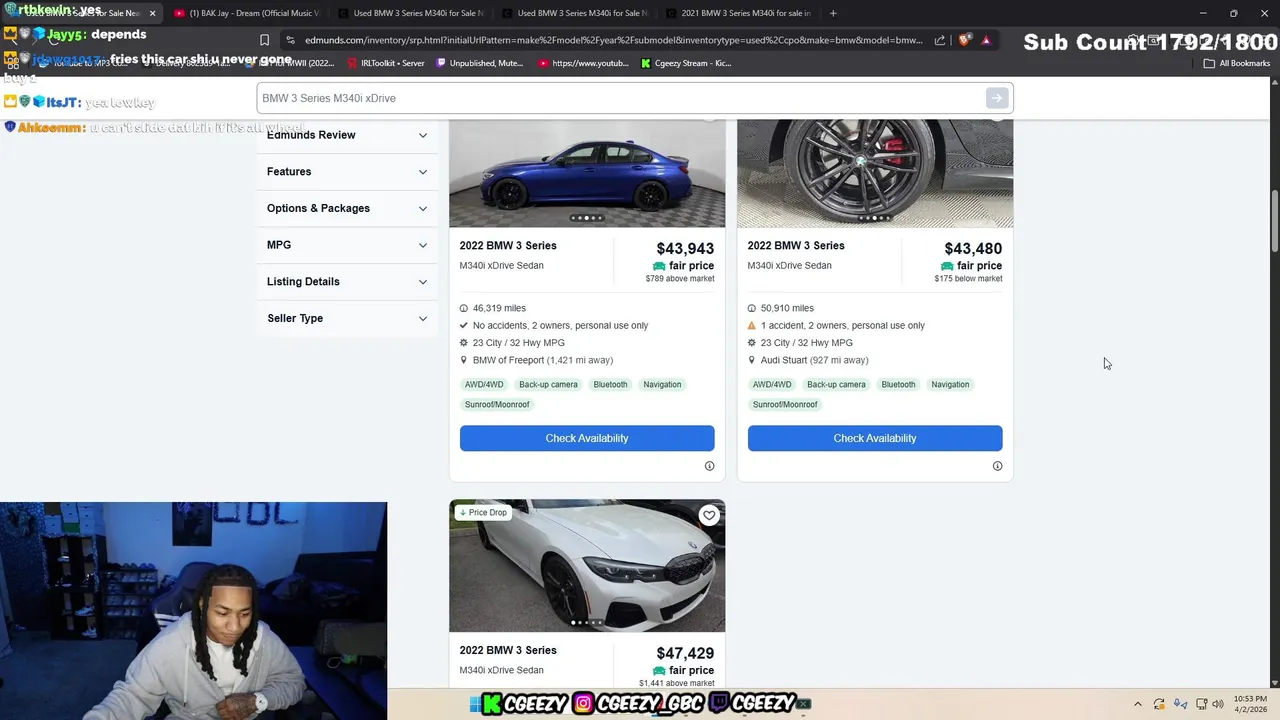1280x720 pixels.
Task: Open the 2022 BMW 3 Series title priced $47,429
Action: (x=508, y=651)
